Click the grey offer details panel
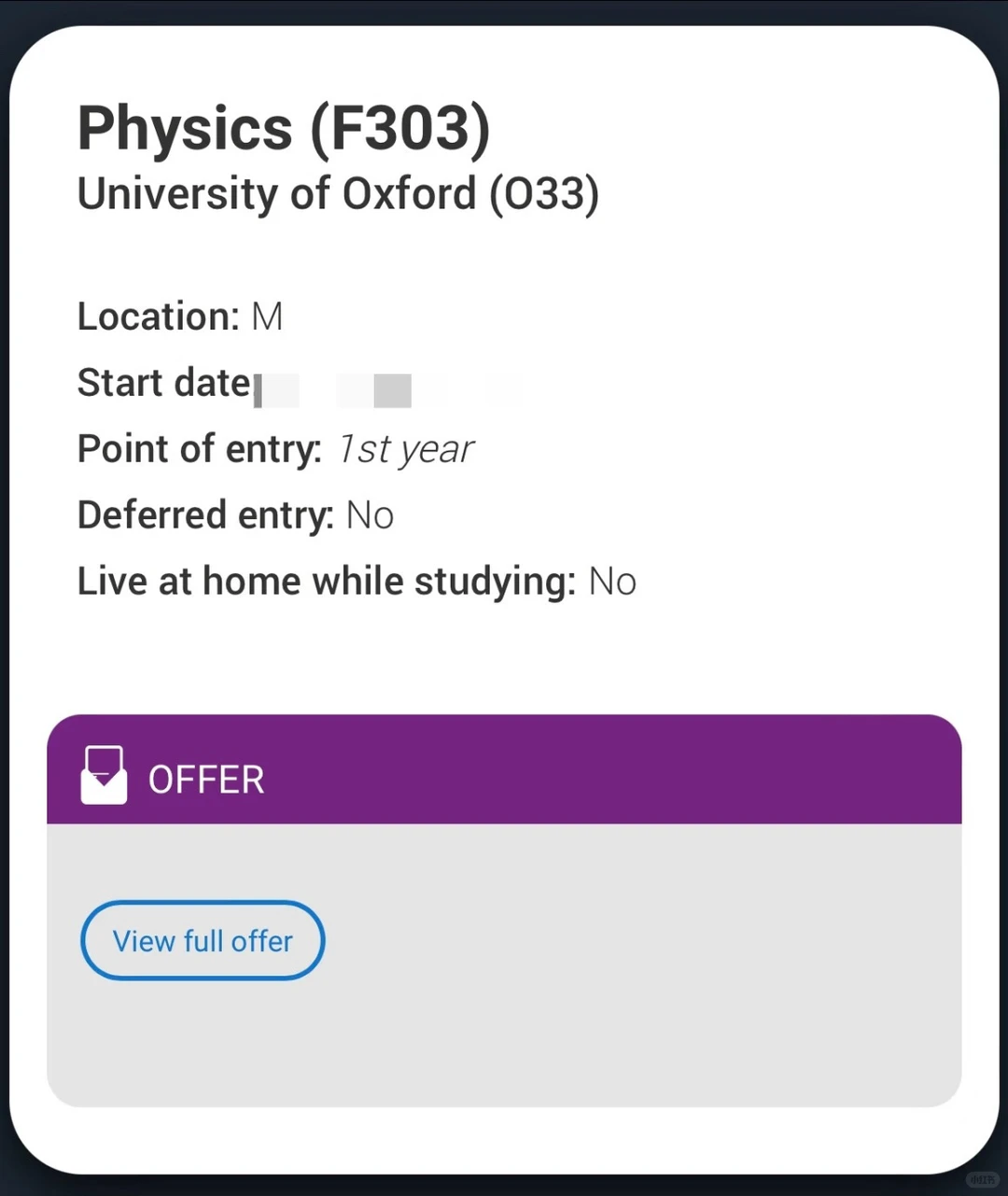 504,965
